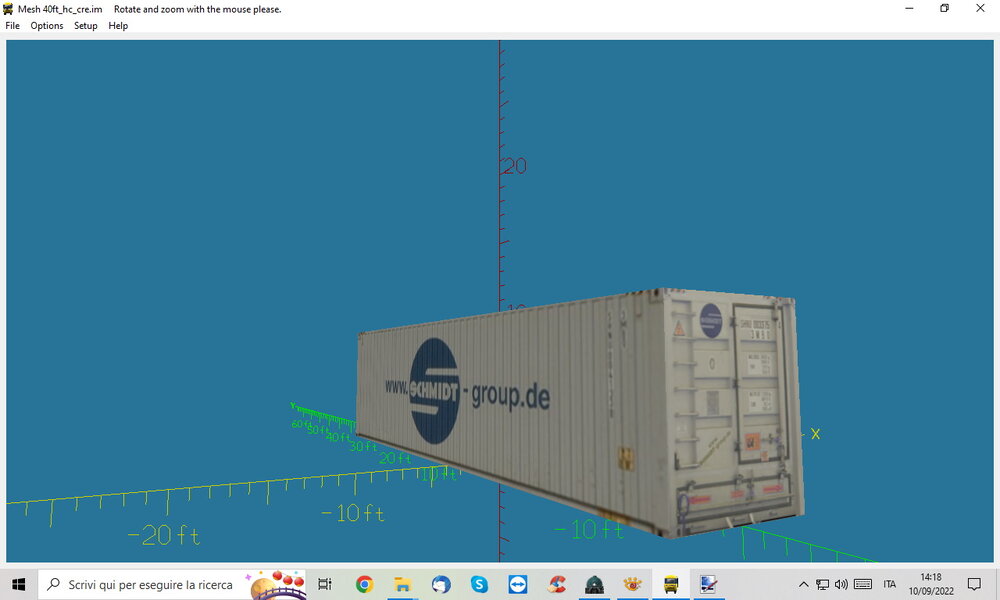
Task: Open the Setup menu
Action: coord(85,26)
